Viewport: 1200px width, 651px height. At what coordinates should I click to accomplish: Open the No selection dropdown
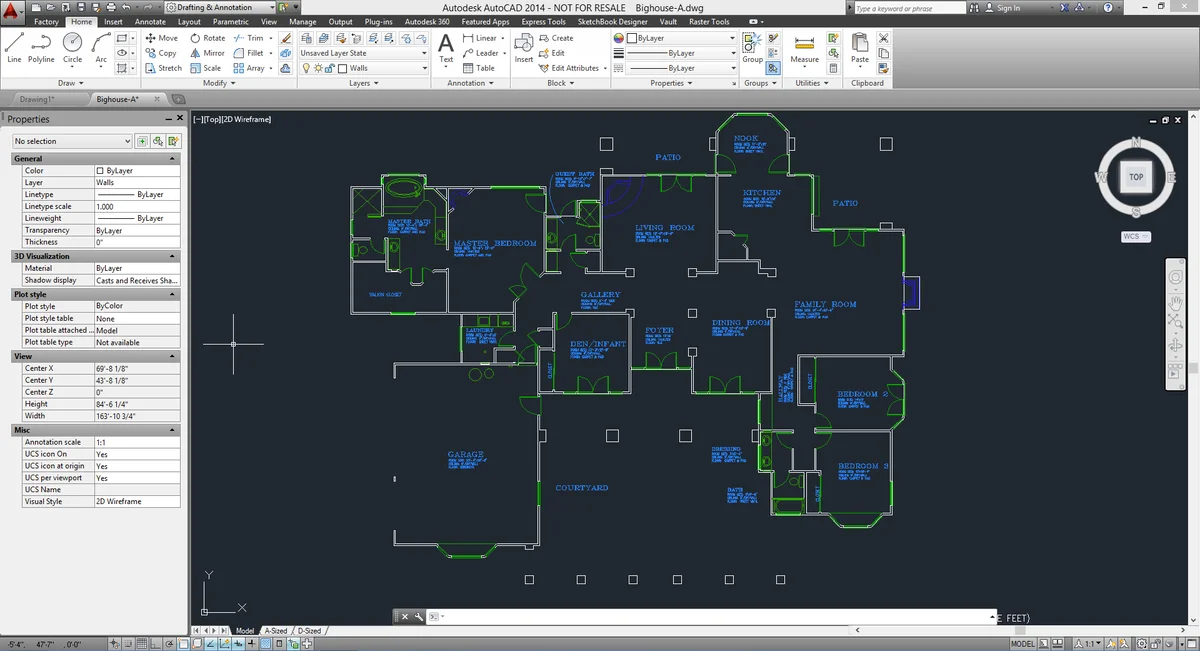71,141
